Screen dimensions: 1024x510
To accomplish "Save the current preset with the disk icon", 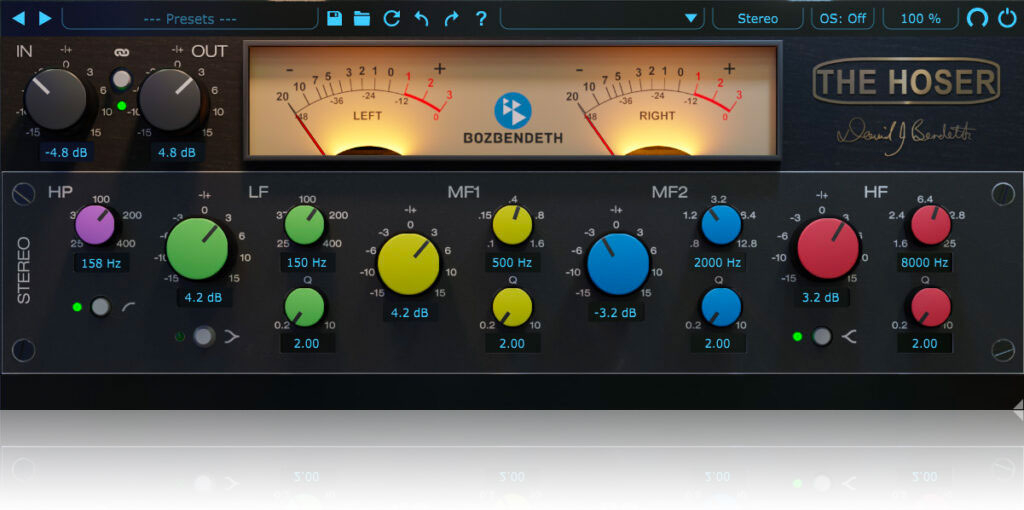I will (334, 18).
